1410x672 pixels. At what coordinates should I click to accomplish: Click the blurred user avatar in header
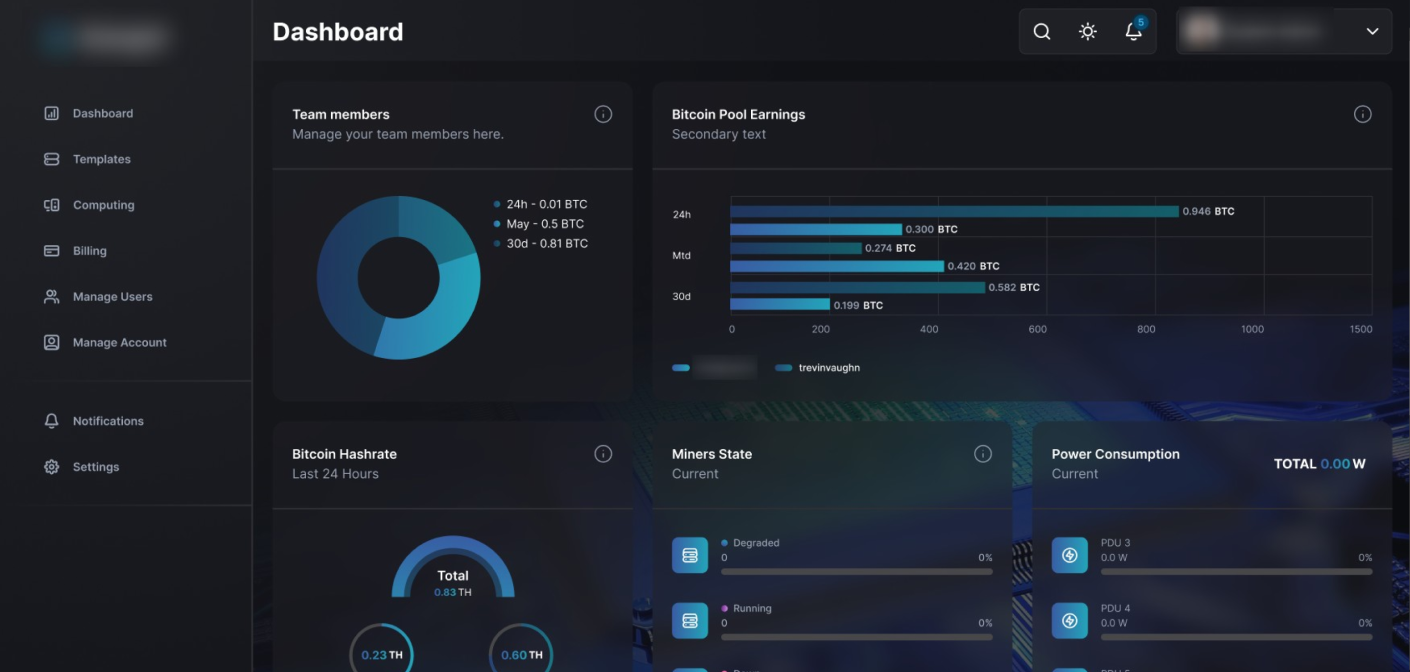pyautogui.click(x=1202, y=31)
